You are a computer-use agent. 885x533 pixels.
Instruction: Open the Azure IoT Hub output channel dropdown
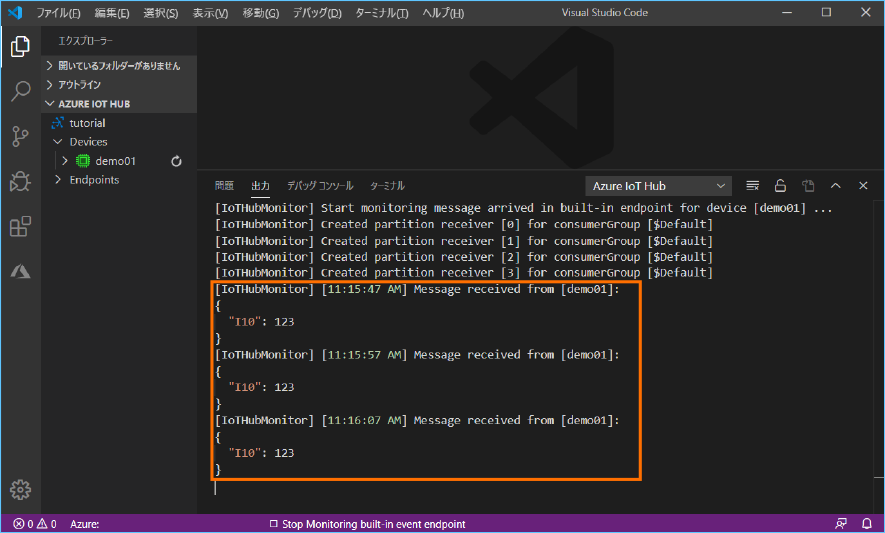point(658,186)
